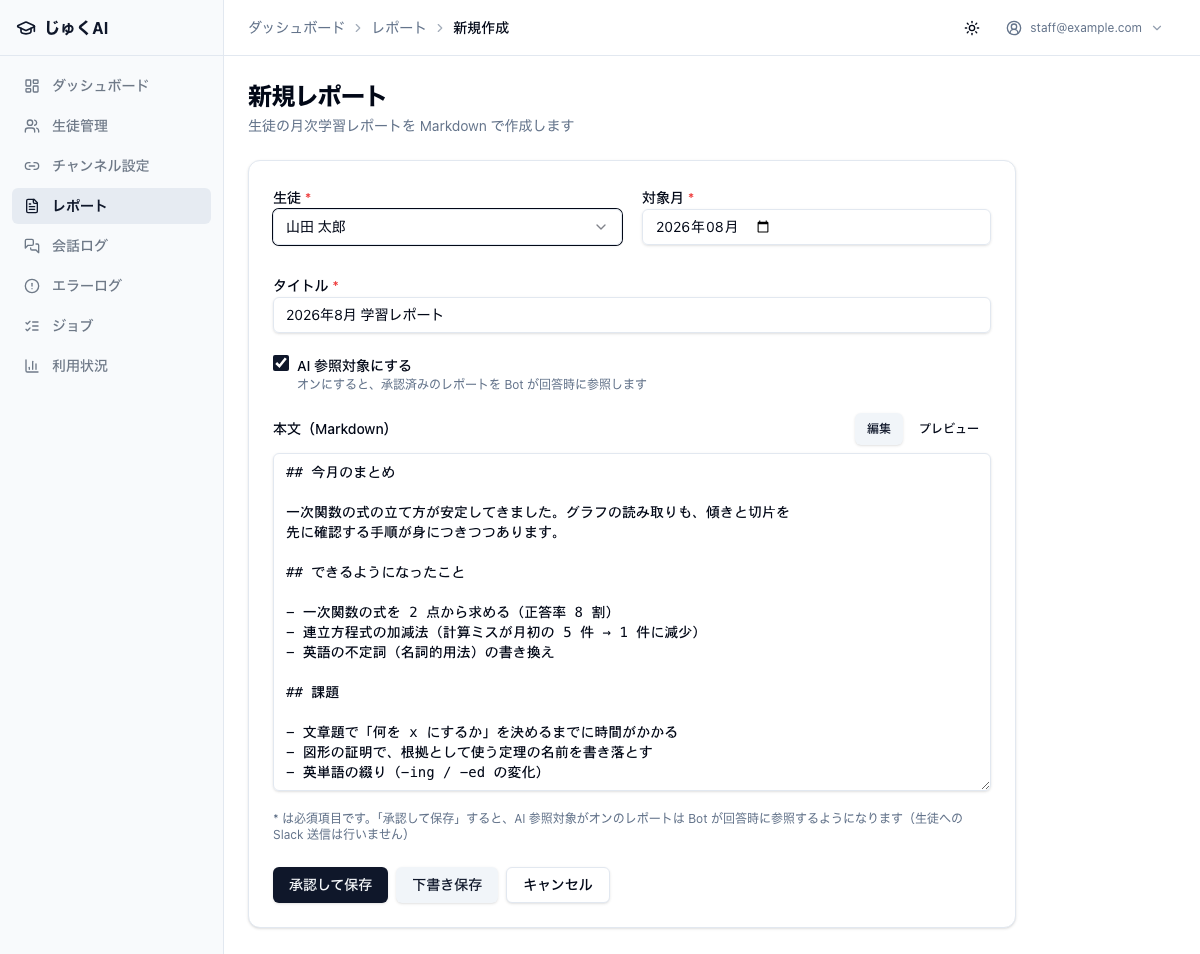
Task: Click the textarea resize handle corner
Action: (x=984, y=784)
